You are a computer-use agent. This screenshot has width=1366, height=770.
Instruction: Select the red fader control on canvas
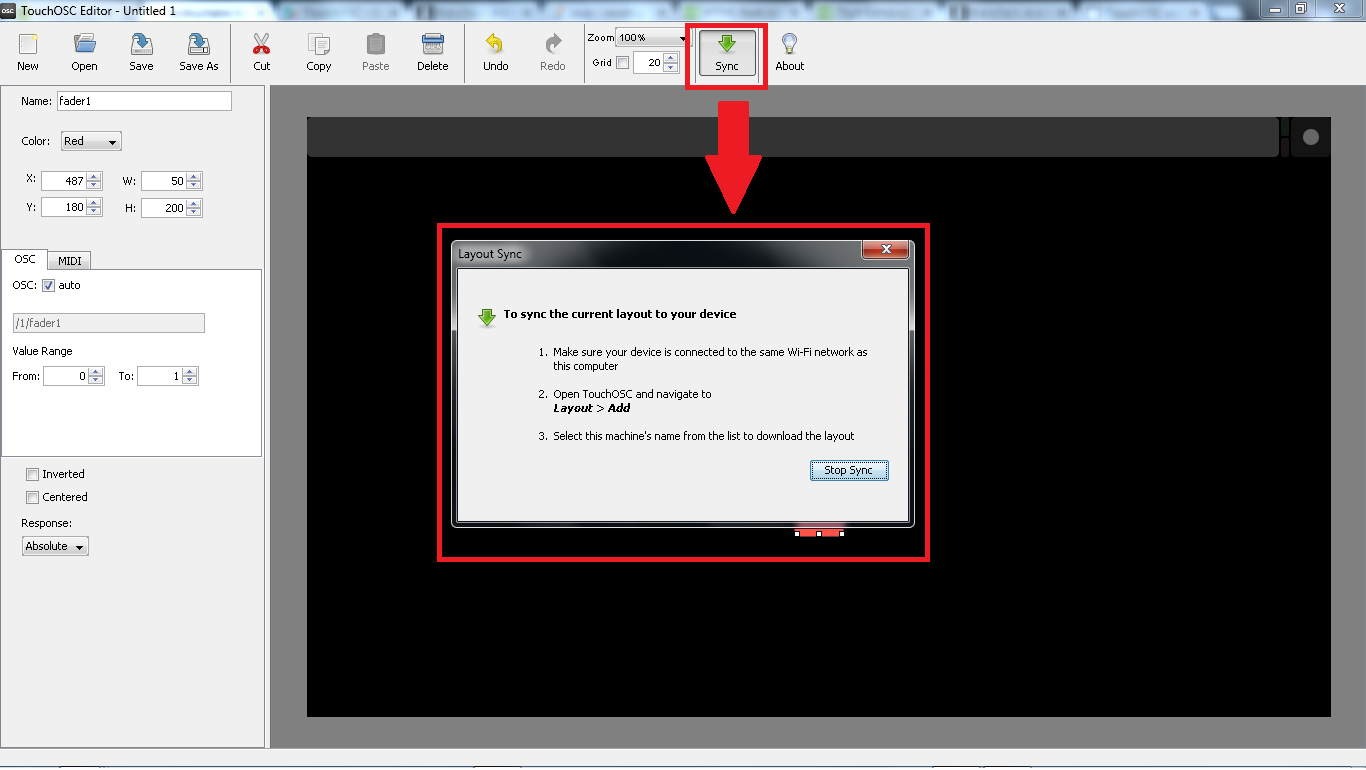click(820, 532)
